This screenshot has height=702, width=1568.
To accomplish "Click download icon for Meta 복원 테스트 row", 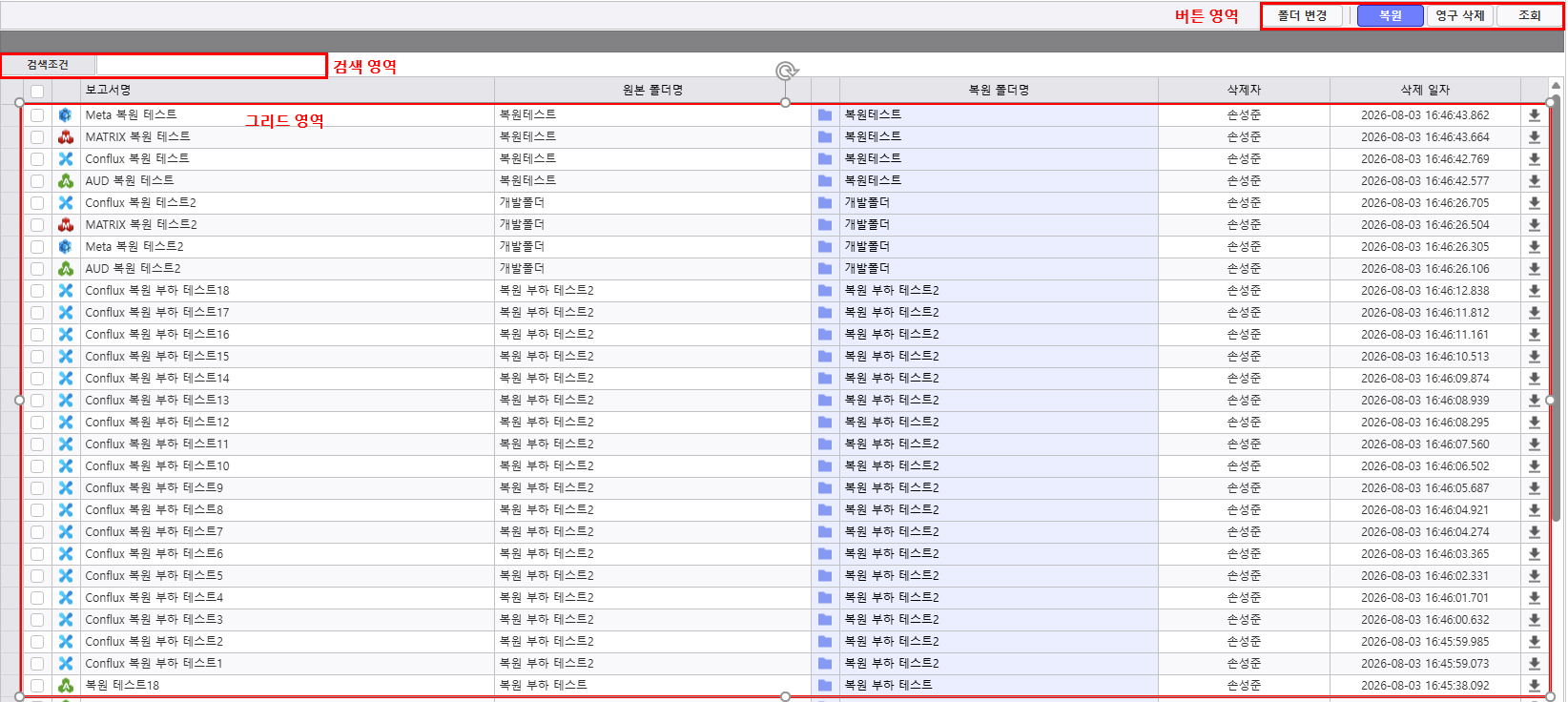I will pos(1535,114).
